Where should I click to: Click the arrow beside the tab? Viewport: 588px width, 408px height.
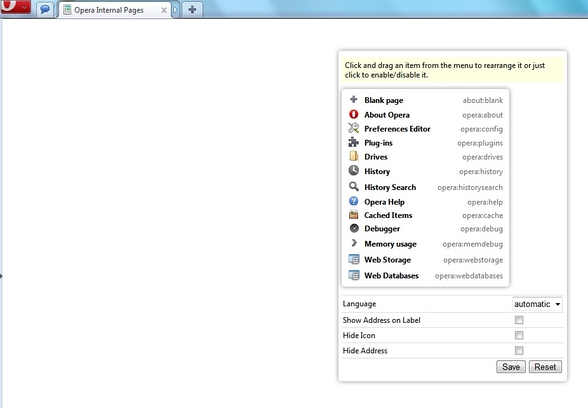(175, 10)
